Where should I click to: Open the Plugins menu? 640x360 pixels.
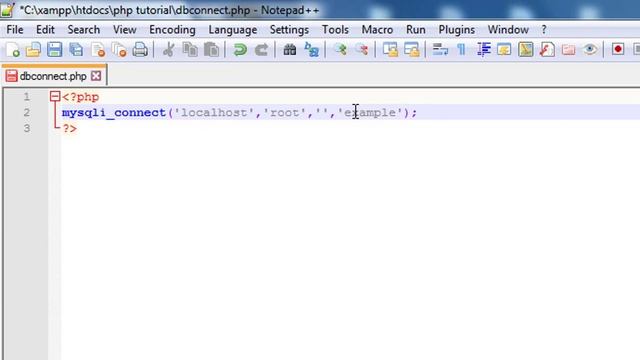point(456,30)
